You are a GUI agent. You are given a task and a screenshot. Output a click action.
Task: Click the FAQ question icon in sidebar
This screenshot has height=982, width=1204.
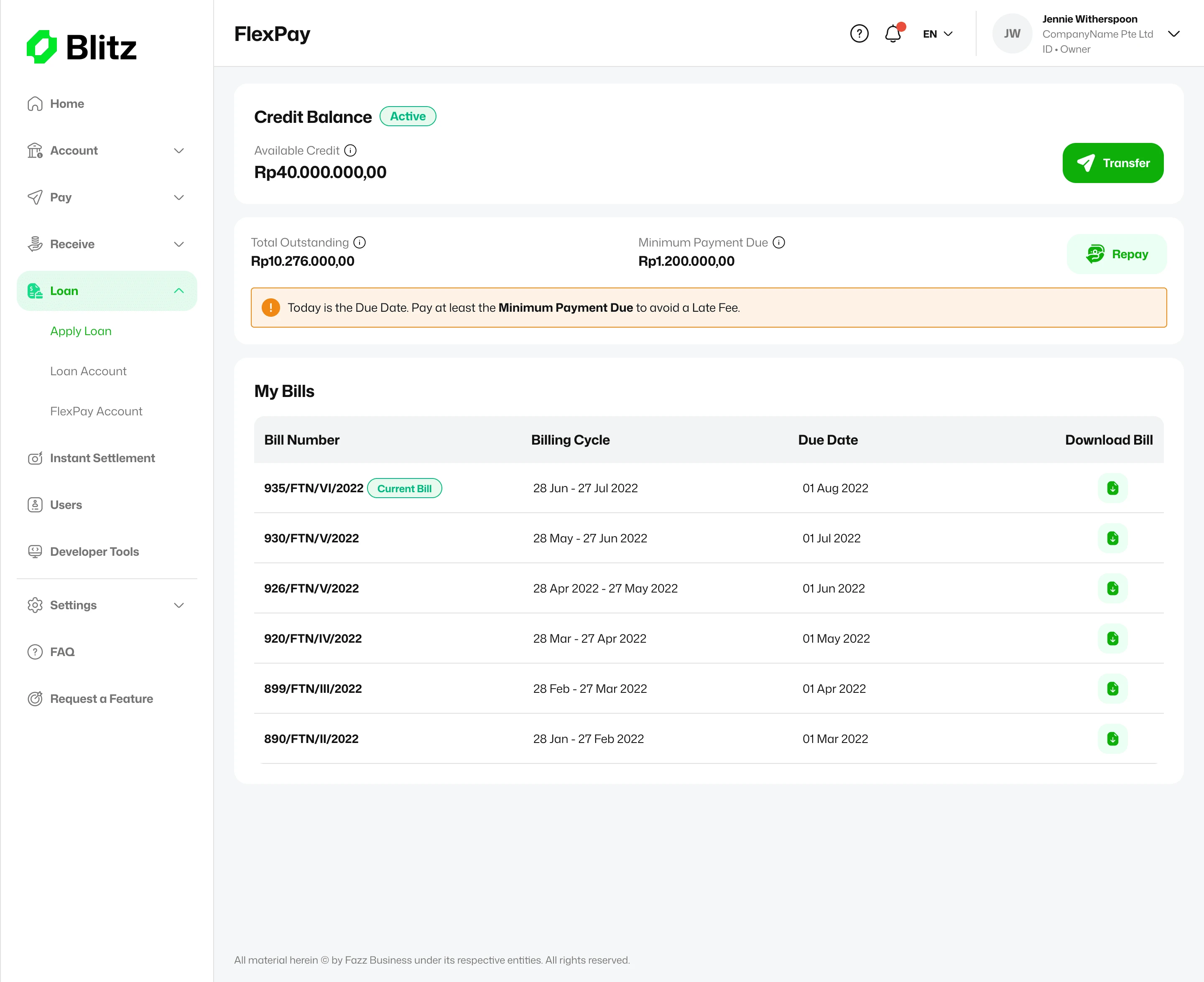tap(35, 652)
